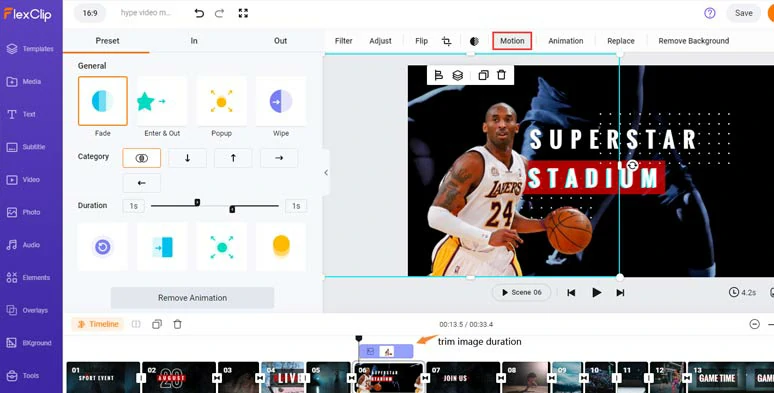Screen dimensions: 774x393
Task: Select the Fade animation preset
Action: [x=103, y=101]
